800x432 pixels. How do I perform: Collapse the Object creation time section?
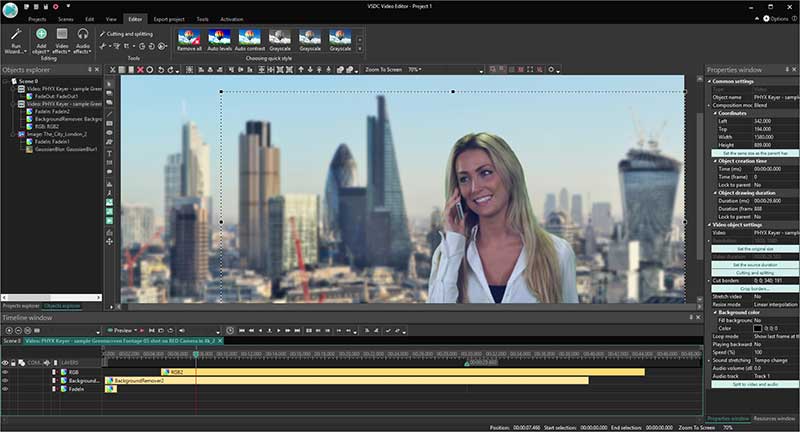(x=715, y=161)
